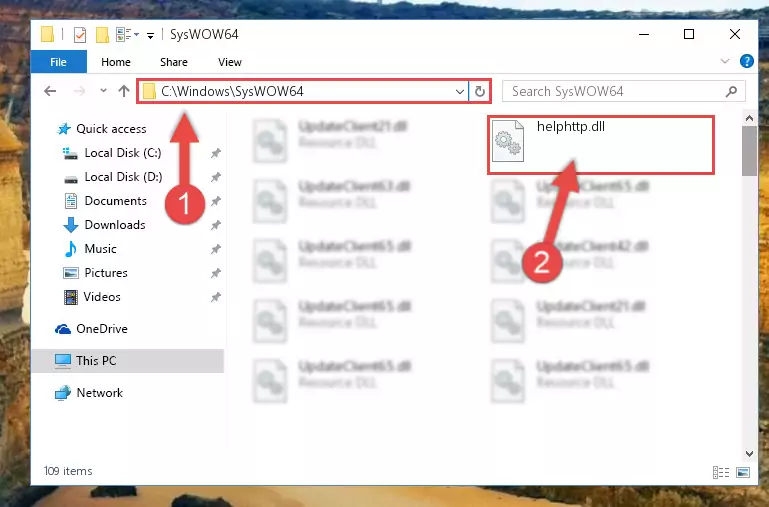Click the pin icon beside Local Disk (C:)
Image resolution: width=769 pixels, height=507 pixels.
point(215,153)
